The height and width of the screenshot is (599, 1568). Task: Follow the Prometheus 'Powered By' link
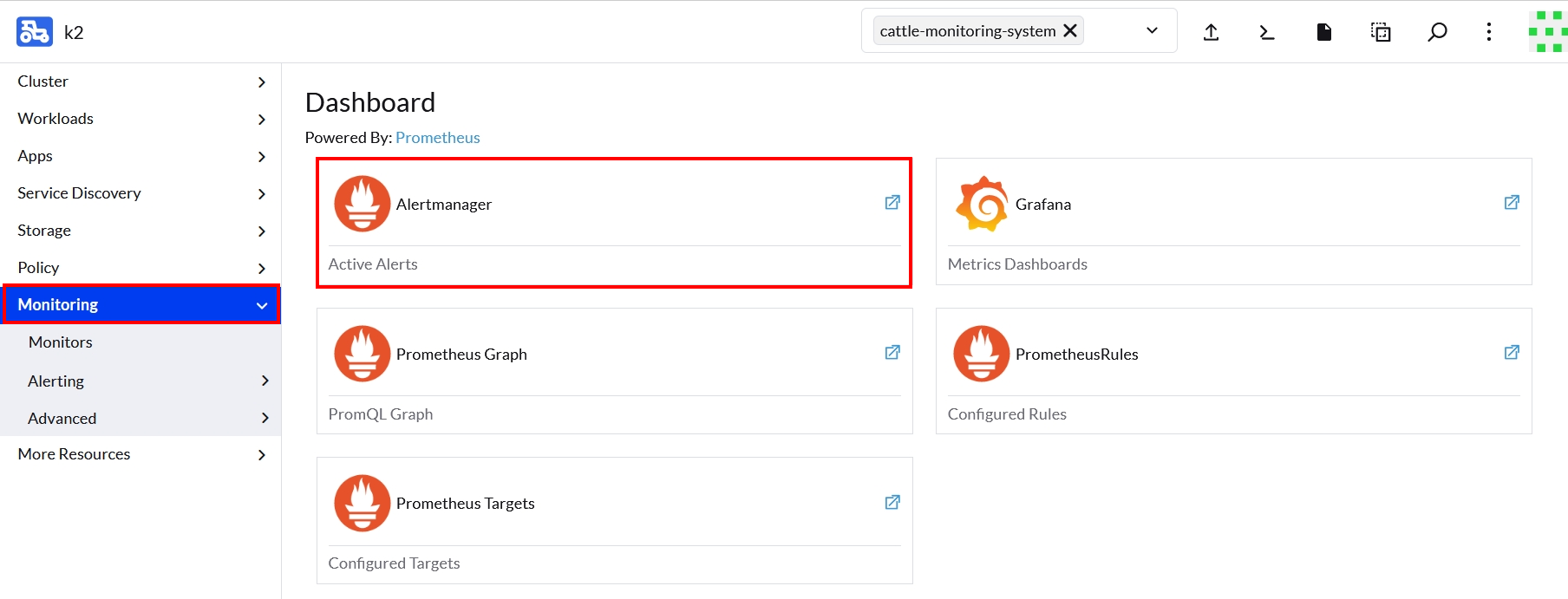[x=438, y=137]
